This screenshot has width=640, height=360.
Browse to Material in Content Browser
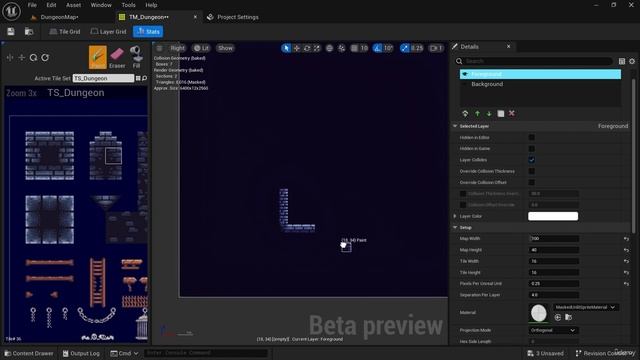(568, 317)
